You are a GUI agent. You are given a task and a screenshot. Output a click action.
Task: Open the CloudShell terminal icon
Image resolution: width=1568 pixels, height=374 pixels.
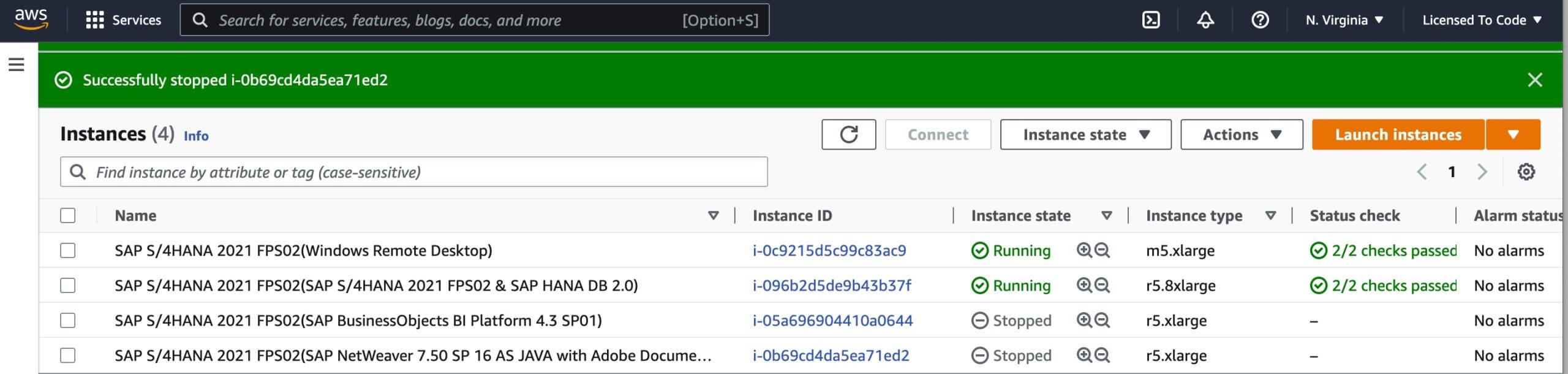tap(1151, 20)
